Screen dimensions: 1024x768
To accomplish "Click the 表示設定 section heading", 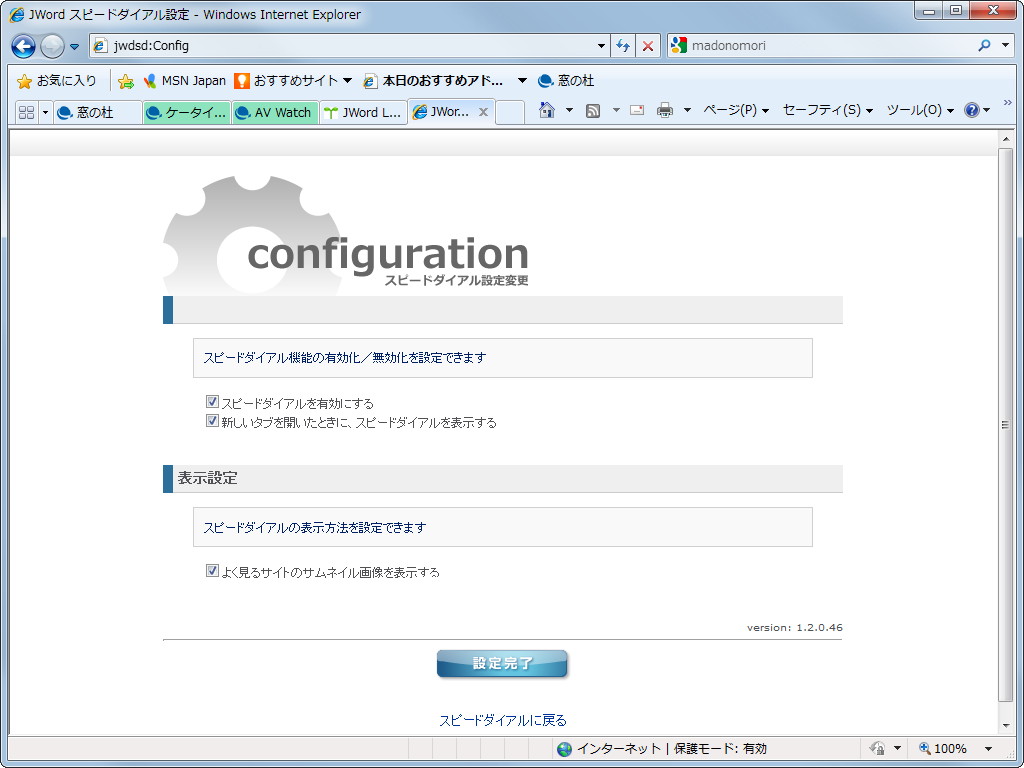I will (x=207, y=478).
